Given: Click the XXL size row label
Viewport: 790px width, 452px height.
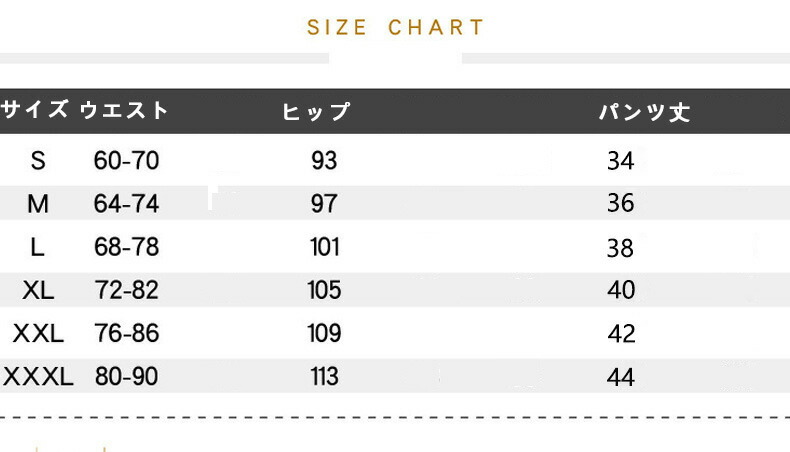Looking at the screenshot, I should click(x=38, y=333).
